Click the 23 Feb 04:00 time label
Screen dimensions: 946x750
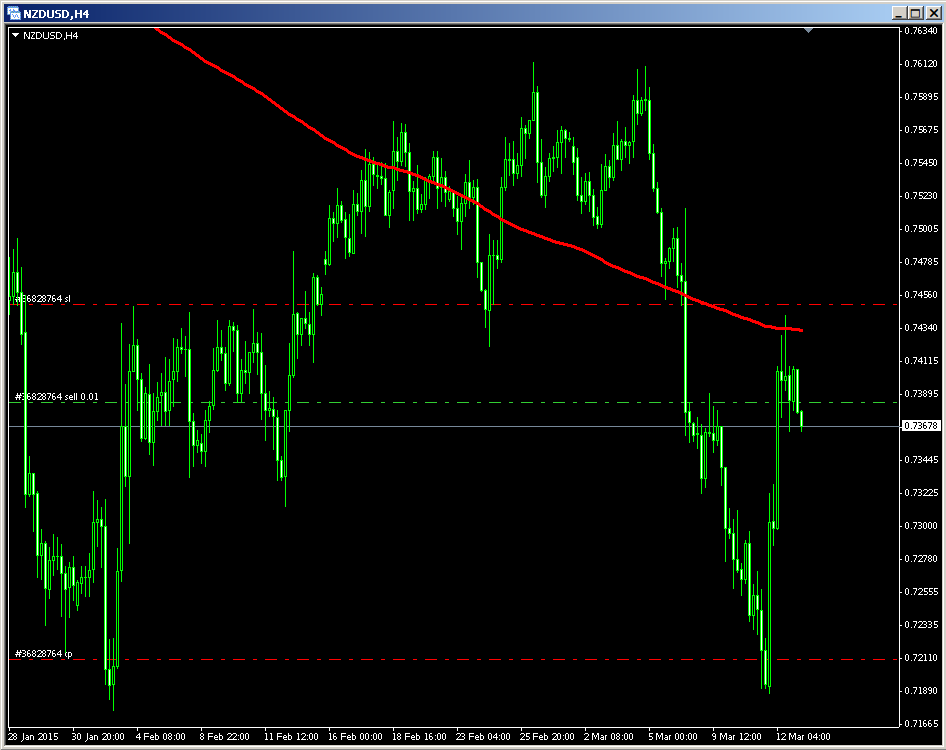tap(483, 737)
